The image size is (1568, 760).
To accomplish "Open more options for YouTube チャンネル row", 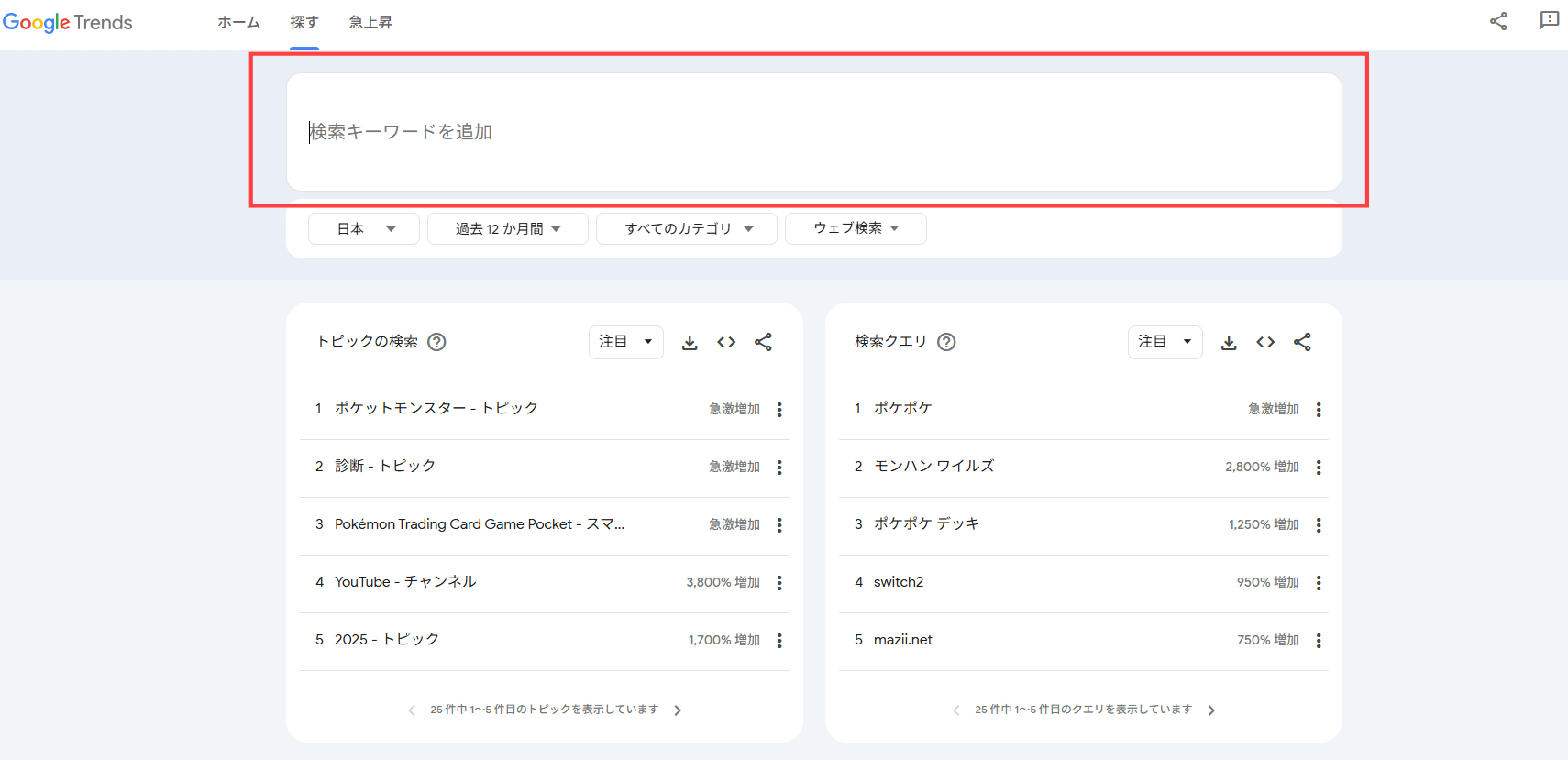I will [x=779, y=583].
